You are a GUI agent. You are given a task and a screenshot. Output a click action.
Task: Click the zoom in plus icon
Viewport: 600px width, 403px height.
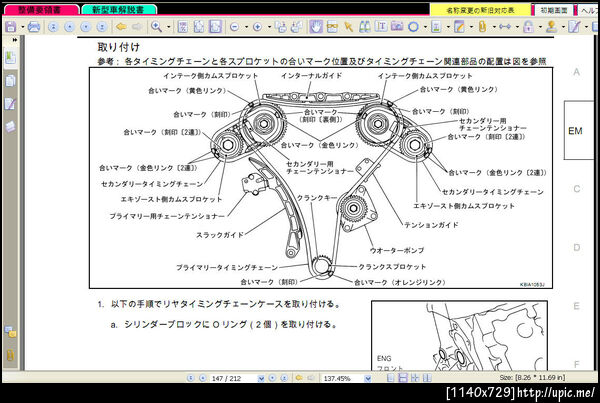(258, 27)
